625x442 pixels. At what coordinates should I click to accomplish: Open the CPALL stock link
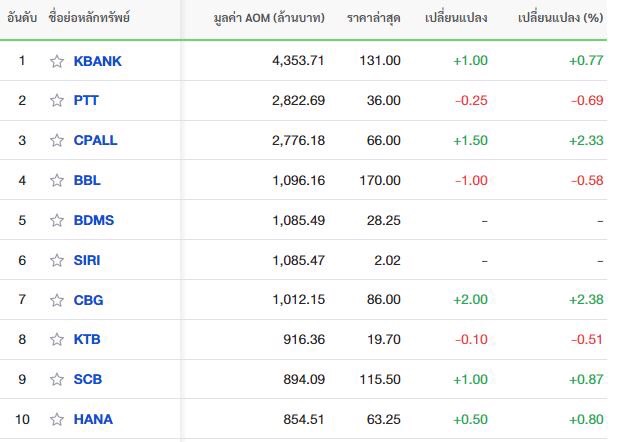pos(95,140)
